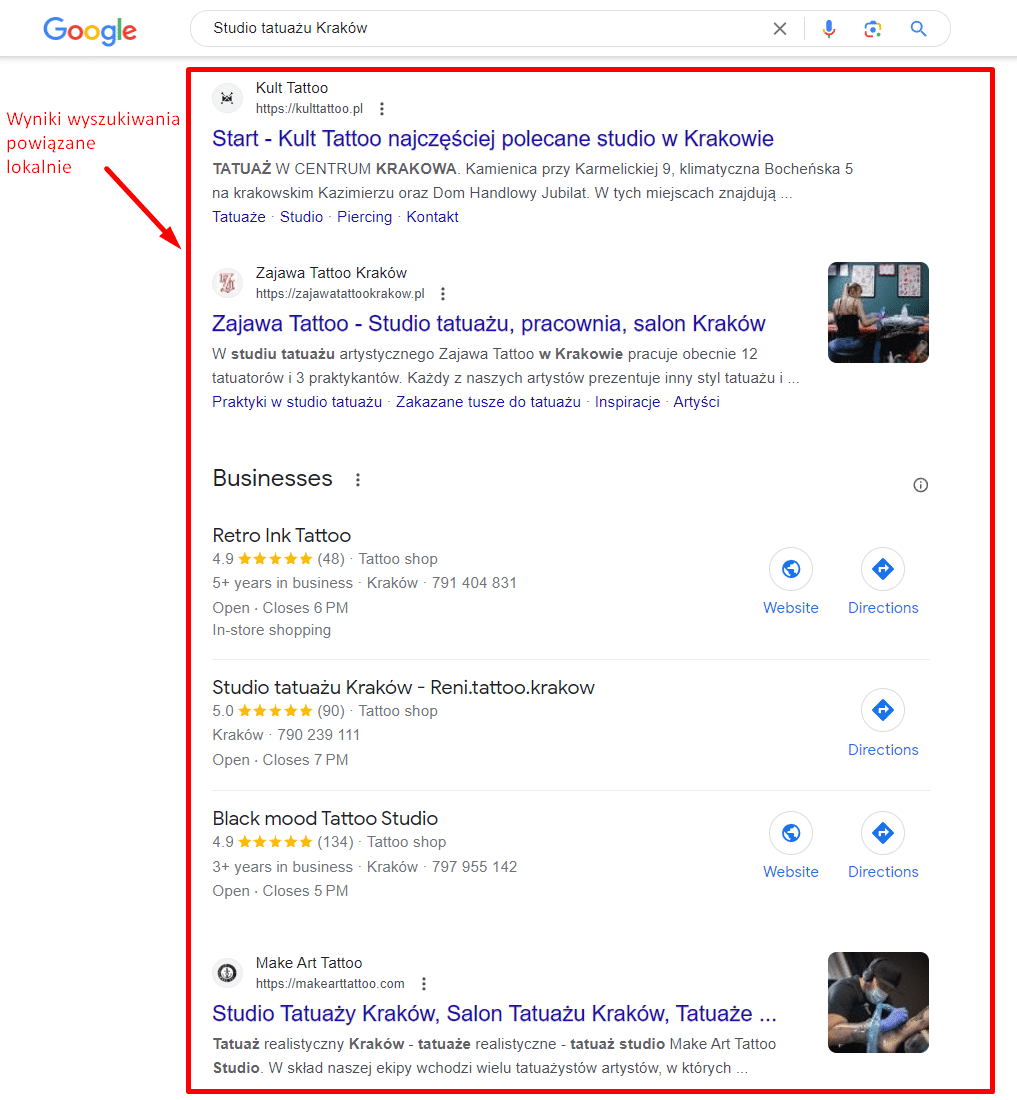The image size is (1017, 1100).
Task: Open the Inspiracje sitelink
Action: pos(627,402)
